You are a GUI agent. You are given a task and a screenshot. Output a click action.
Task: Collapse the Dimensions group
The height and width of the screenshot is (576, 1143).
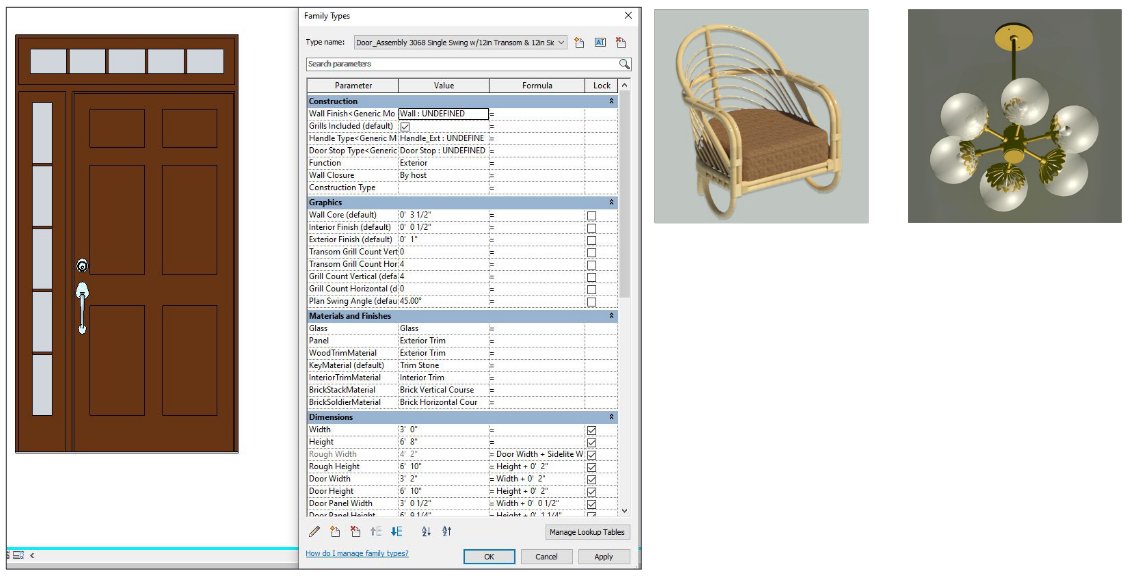(x=611, y=417)
